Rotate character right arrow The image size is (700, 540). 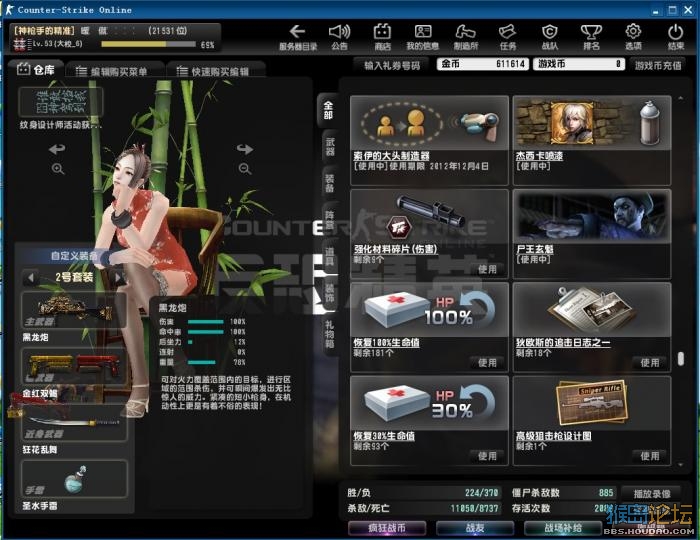[245, 149]
